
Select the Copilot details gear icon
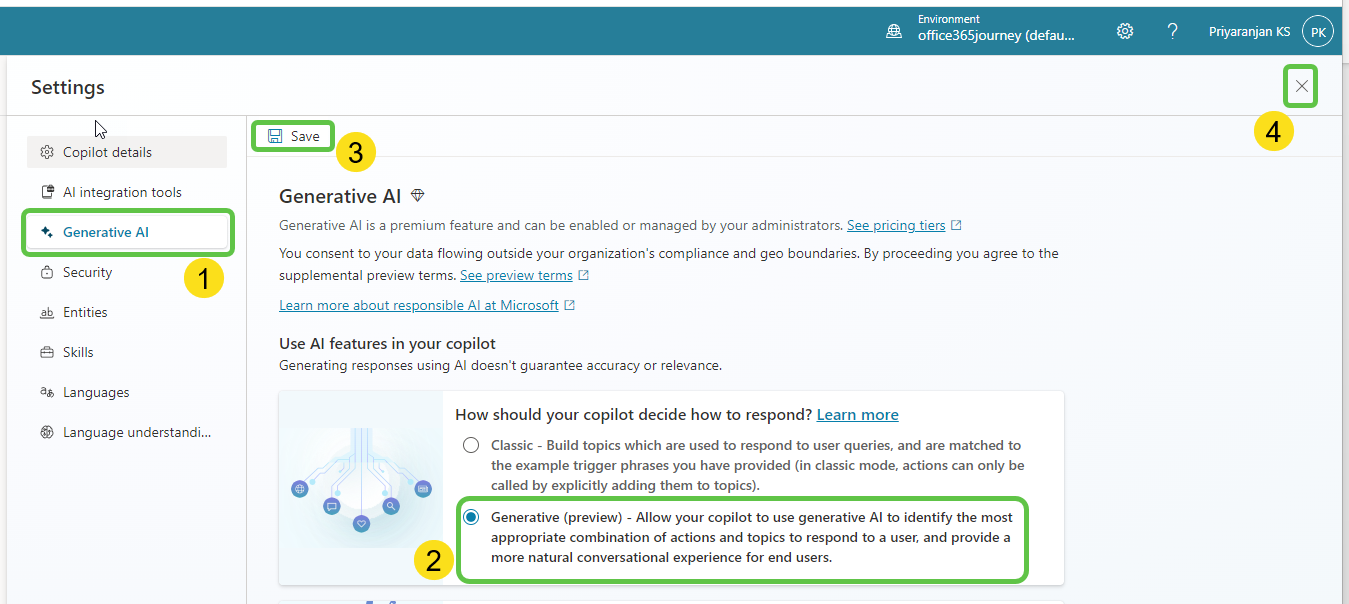pos(45,151)
